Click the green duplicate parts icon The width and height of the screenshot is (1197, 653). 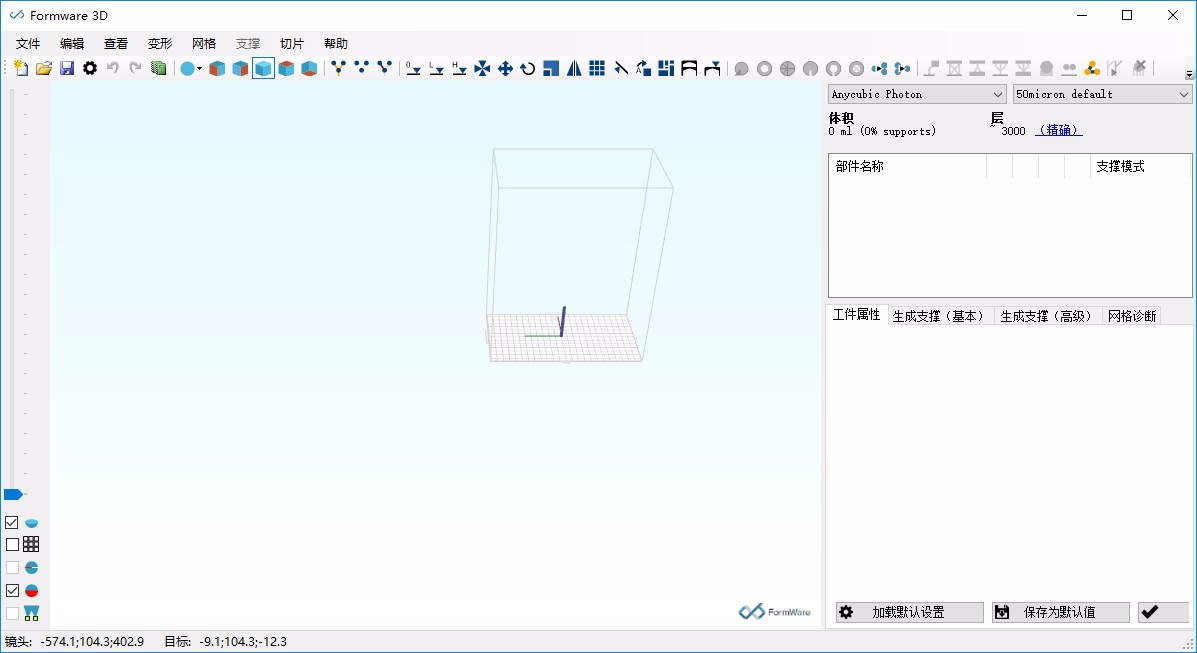click(x=159, y=69)
